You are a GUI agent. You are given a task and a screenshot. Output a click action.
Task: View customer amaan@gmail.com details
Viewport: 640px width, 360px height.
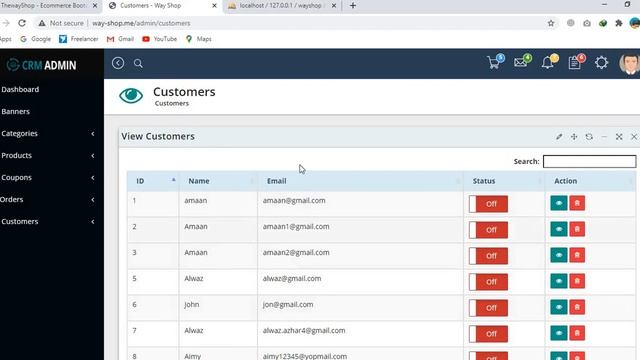point(559,203)
